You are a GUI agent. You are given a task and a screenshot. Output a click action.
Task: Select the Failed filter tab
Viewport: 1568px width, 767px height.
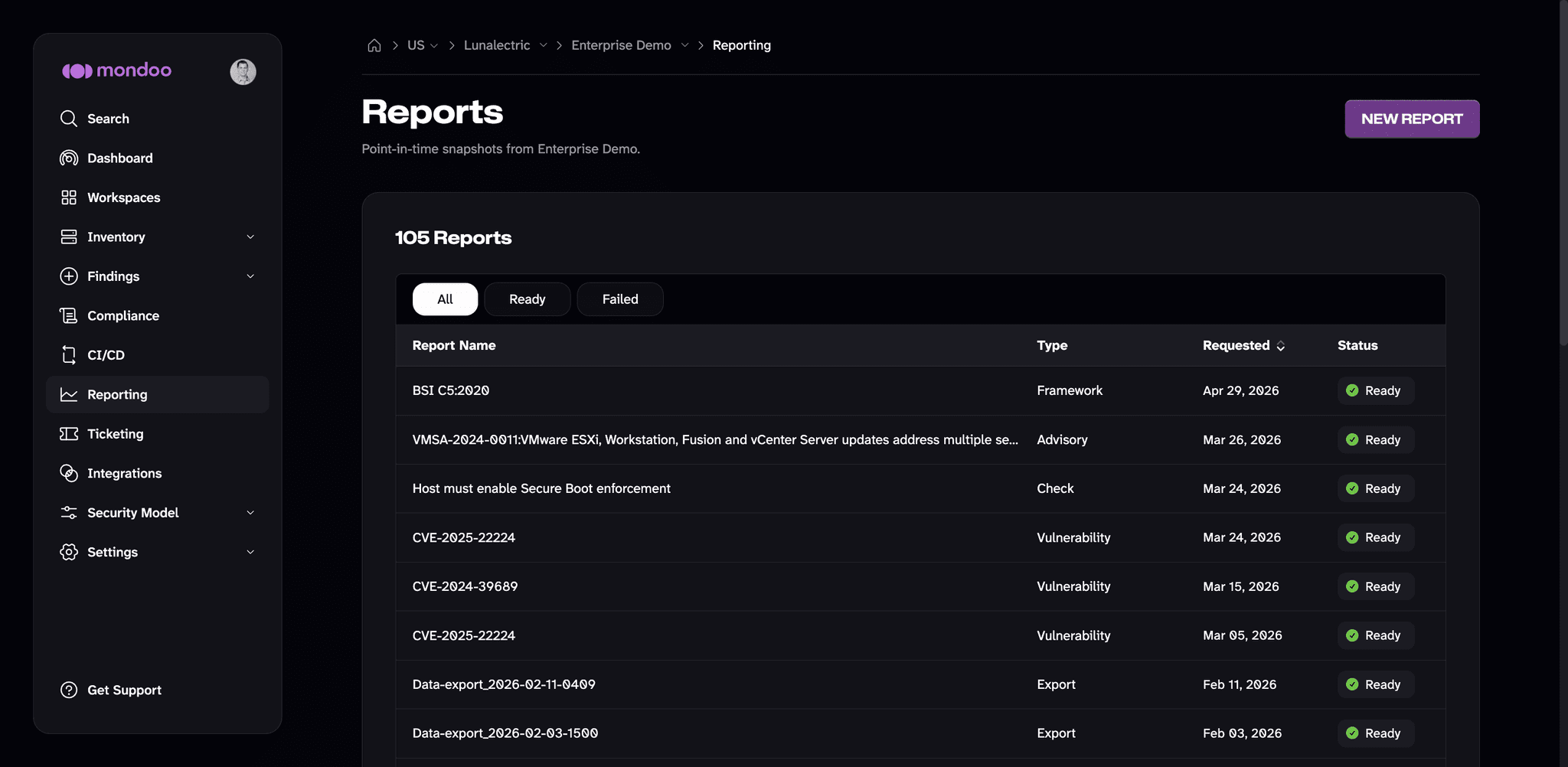click(620, 299)
